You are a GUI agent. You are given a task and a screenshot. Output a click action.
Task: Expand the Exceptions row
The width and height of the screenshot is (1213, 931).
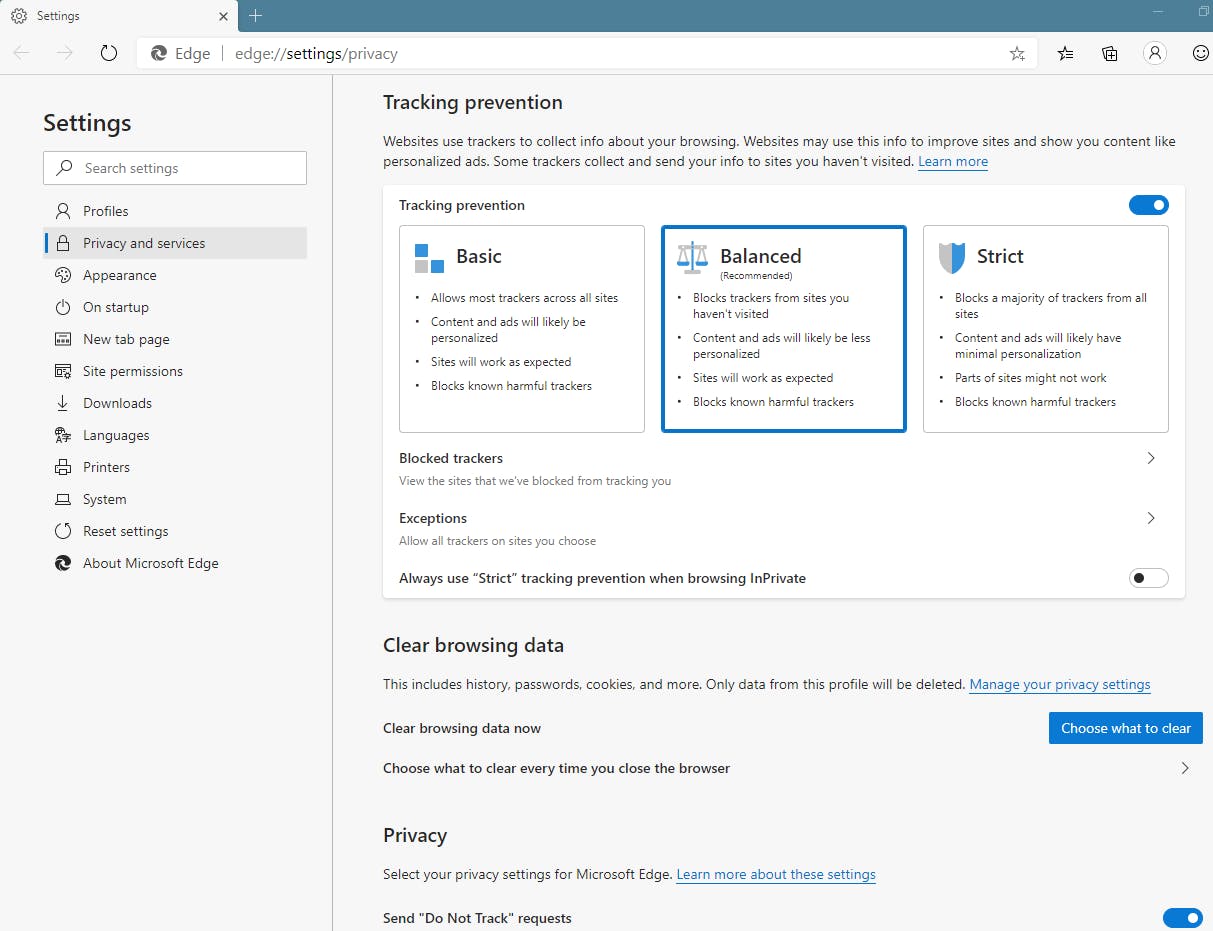pos(1150,518)
